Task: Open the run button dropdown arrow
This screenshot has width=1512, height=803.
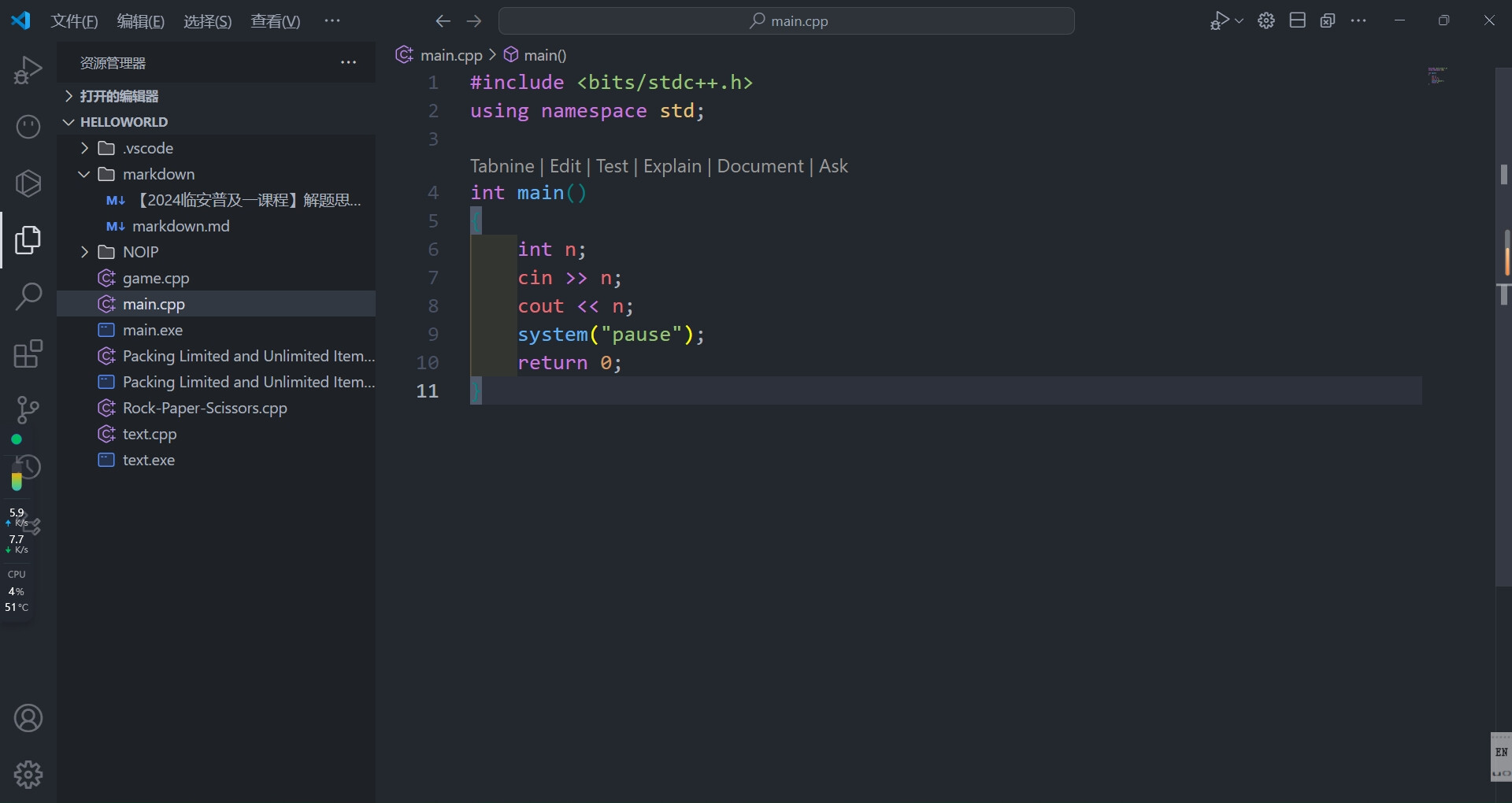Action: [1240, 21]
